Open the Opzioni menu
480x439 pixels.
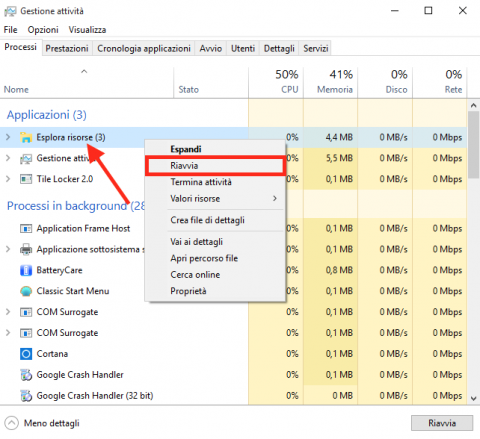43,30
